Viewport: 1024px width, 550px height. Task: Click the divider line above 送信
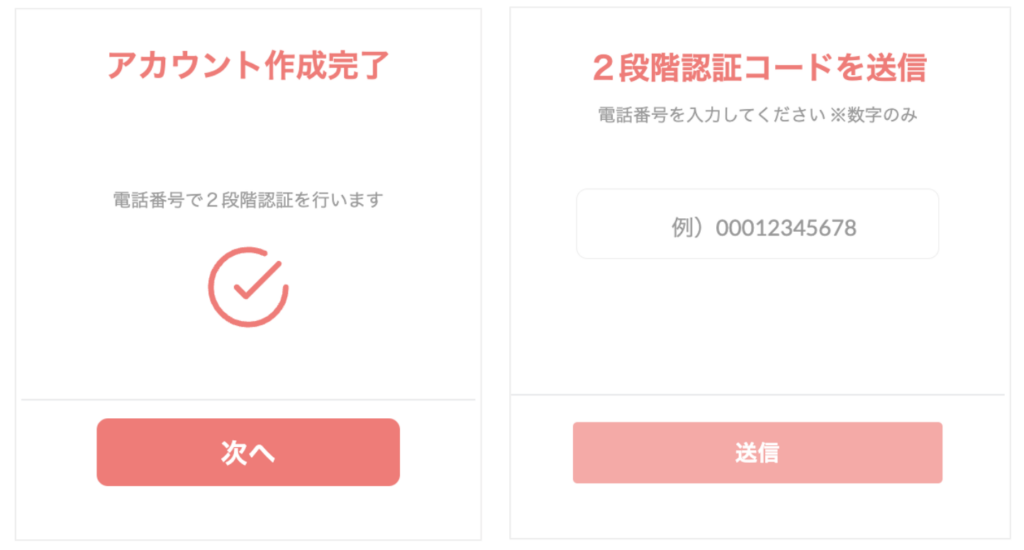pos(758,395)
